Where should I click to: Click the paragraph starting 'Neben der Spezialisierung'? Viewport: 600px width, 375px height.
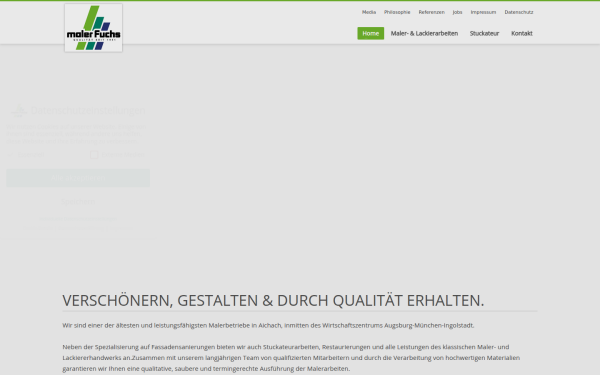(x=291, y=358)
